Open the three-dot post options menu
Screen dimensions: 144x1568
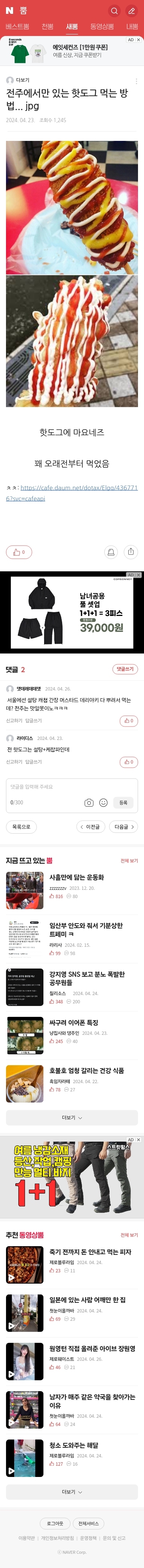[136, 81]
